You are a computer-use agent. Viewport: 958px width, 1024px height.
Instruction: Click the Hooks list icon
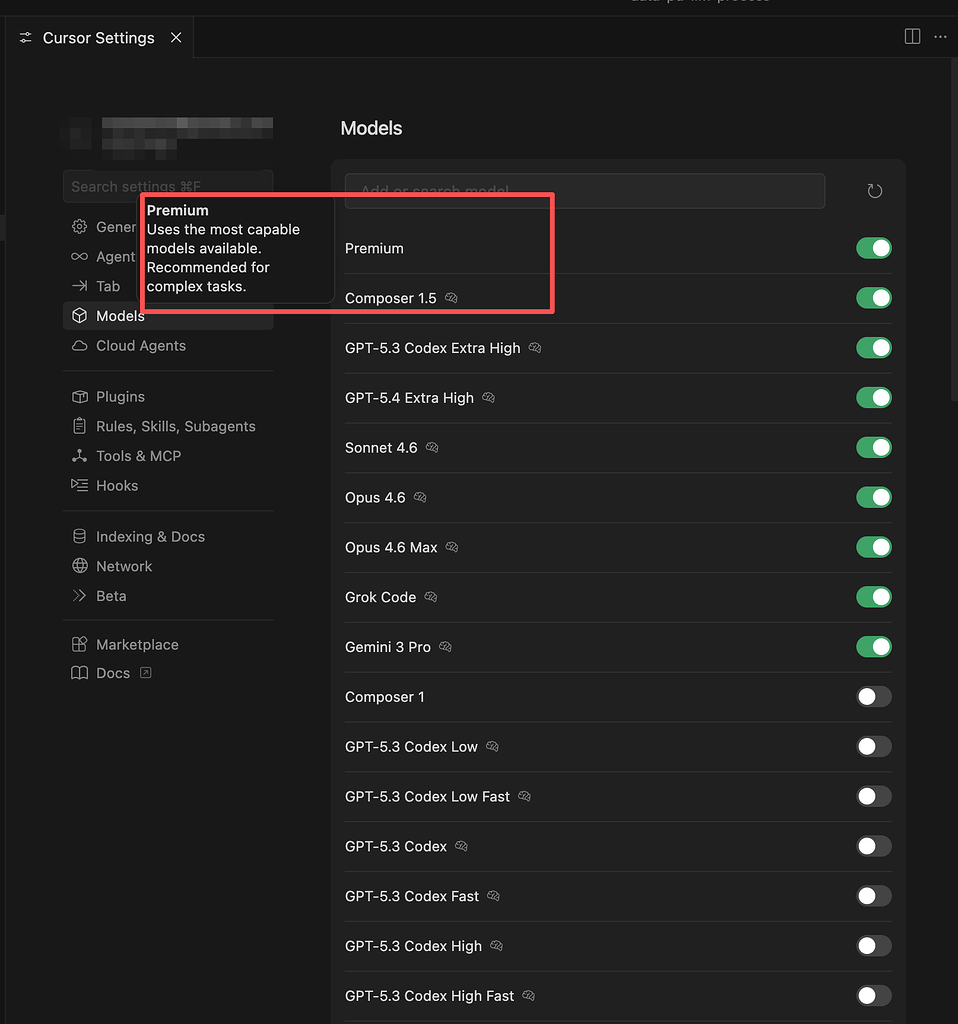pos(80,485)
